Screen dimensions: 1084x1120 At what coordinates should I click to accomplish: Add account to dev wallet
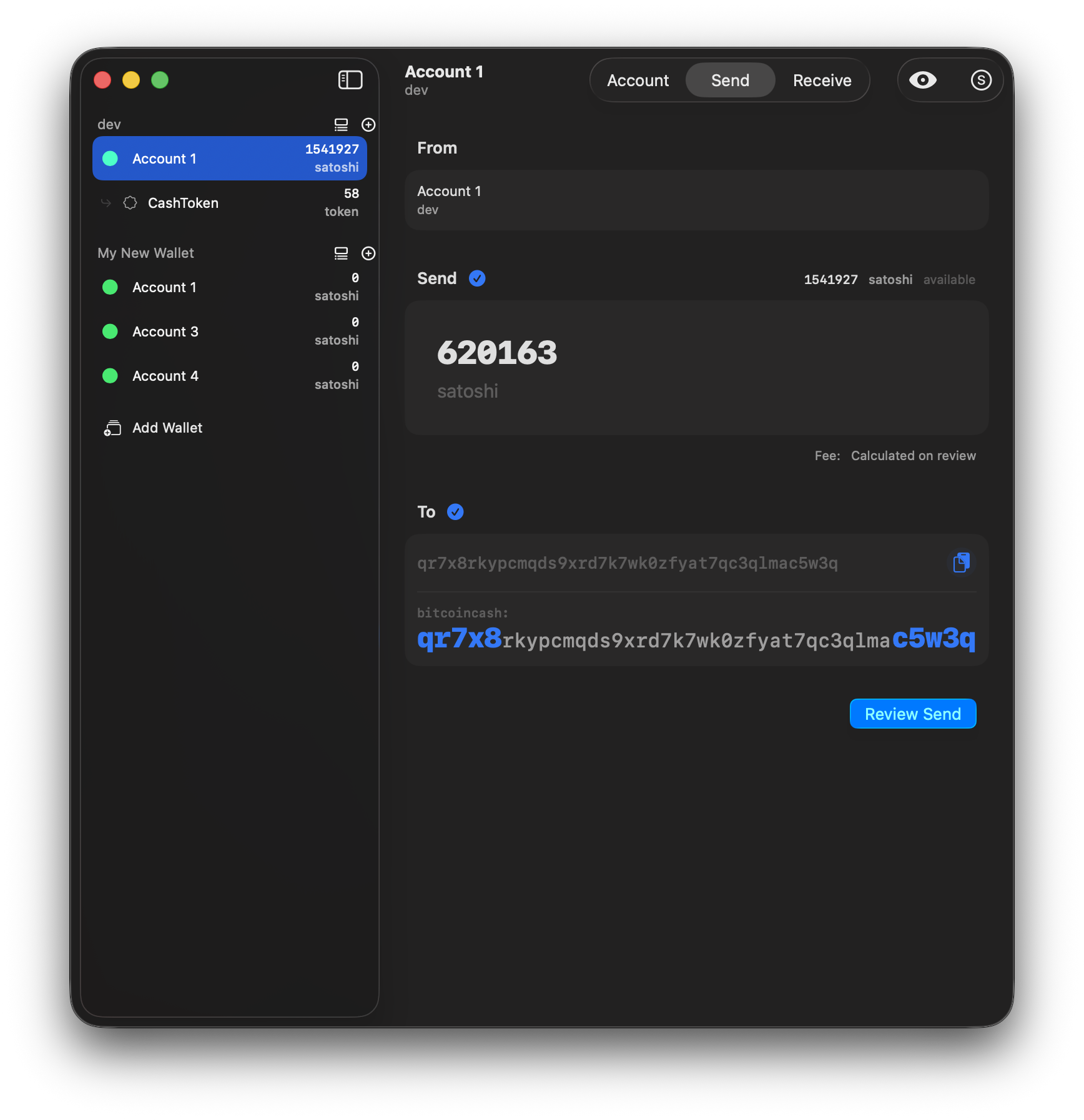coord(368,125)
